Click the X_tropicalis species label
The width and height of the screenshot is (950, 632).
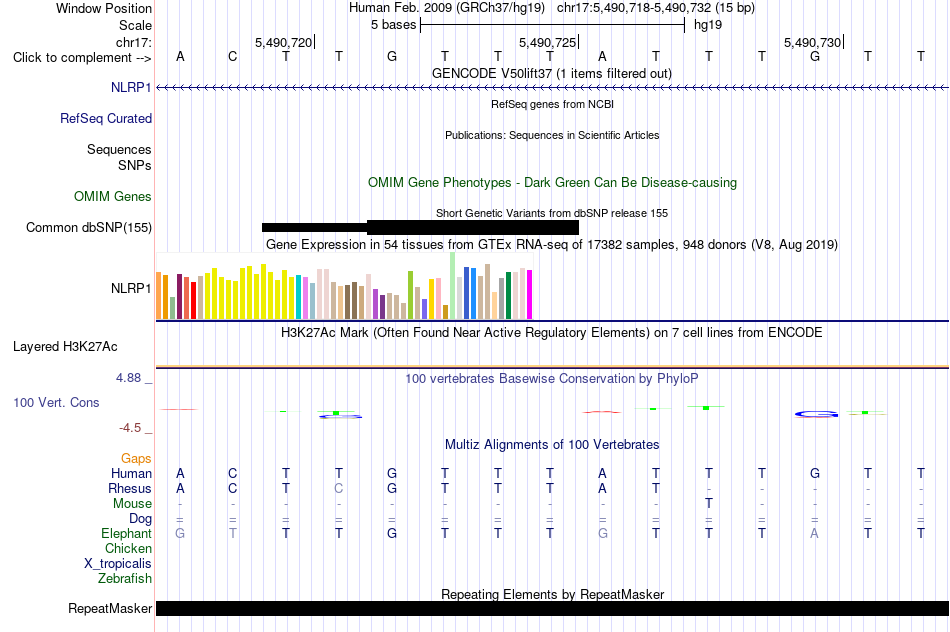coord(118,564)
